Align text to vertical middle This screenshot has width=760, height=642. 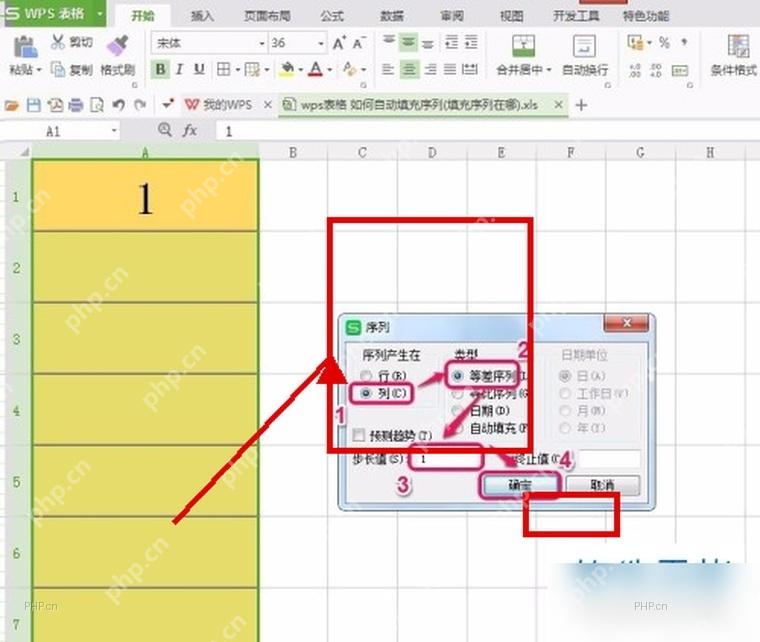[x=409, y=43]
